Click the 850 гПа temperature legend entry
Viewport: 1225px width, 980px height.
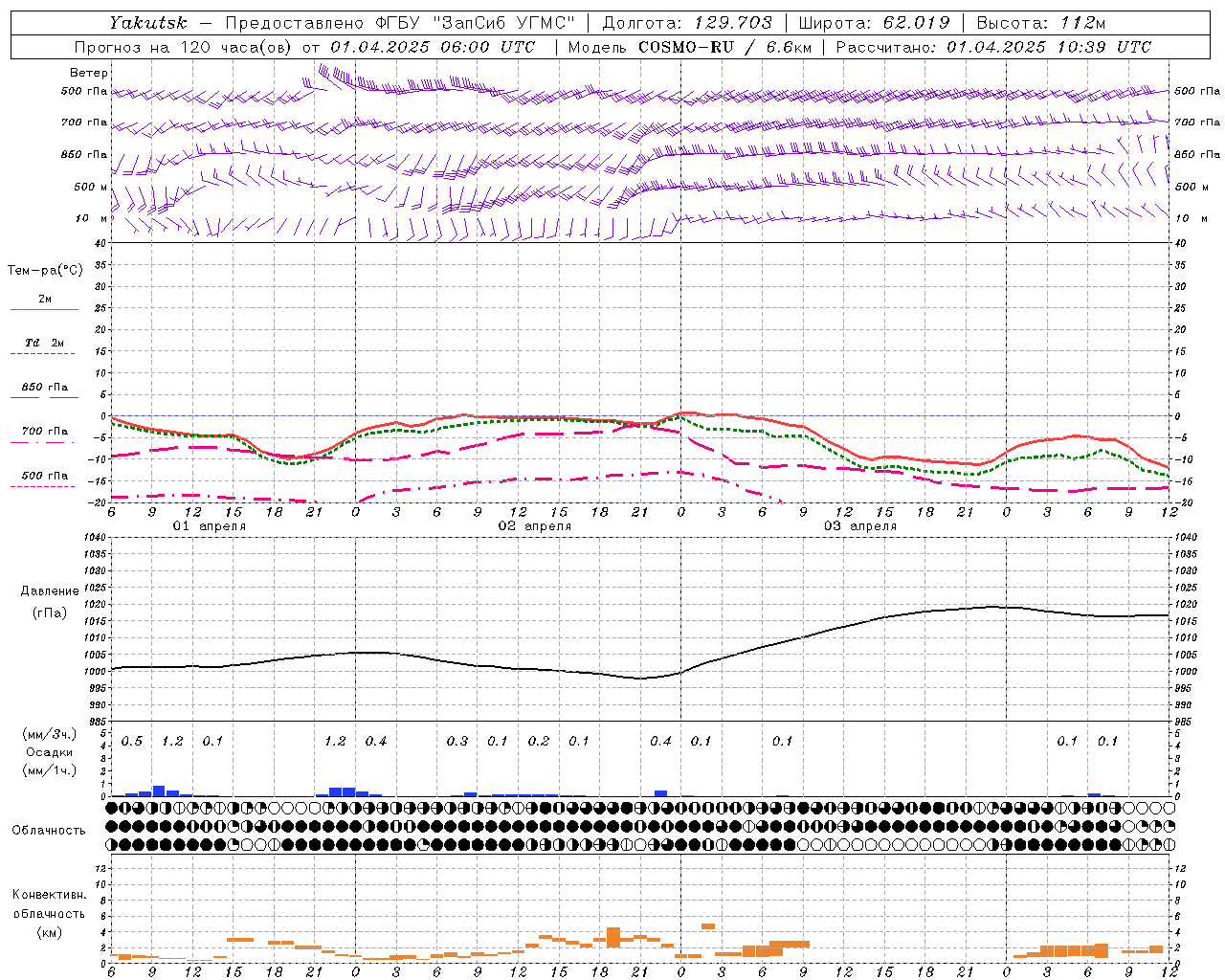click(44, 388)
